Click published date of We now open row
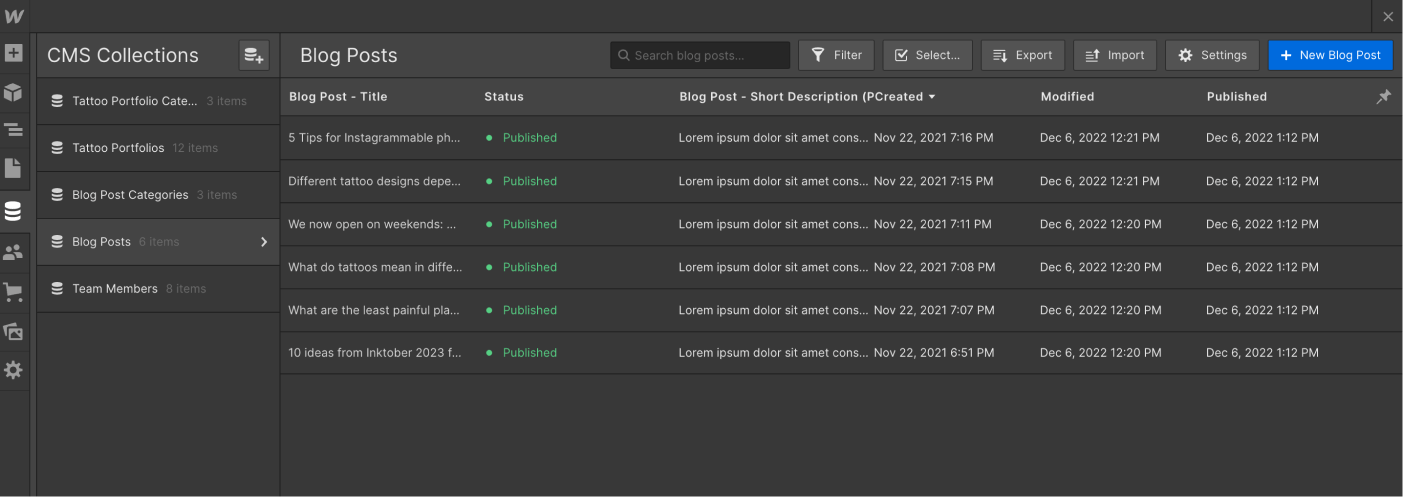The image size is (1403, 497). pos(1262,224)
